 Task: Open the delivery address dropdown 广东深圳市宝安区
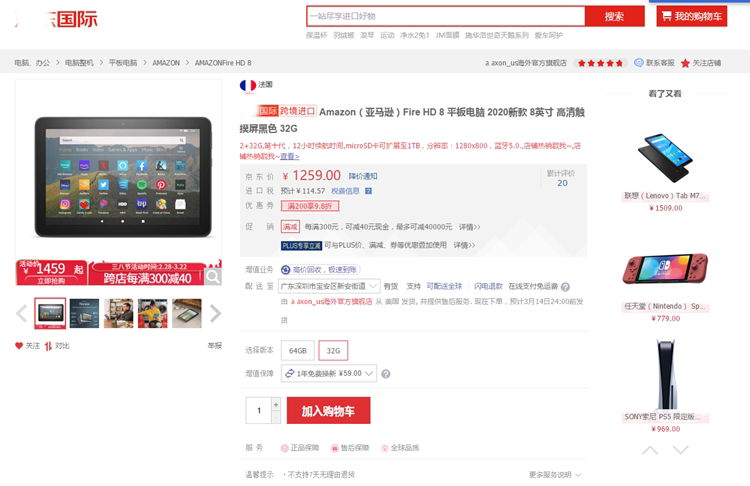point(329,286)
